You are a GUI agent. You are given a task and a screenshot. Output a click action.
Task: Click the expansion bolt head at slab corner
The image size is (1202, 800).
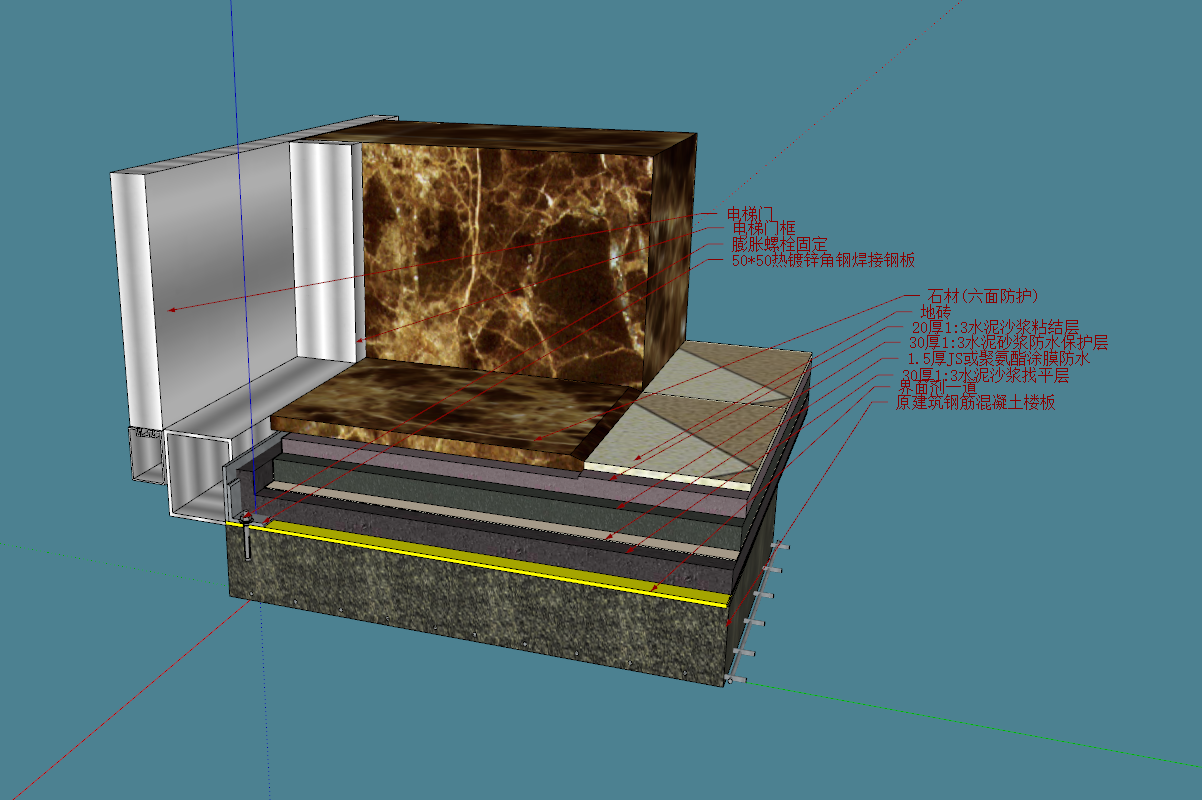(247, 520)
